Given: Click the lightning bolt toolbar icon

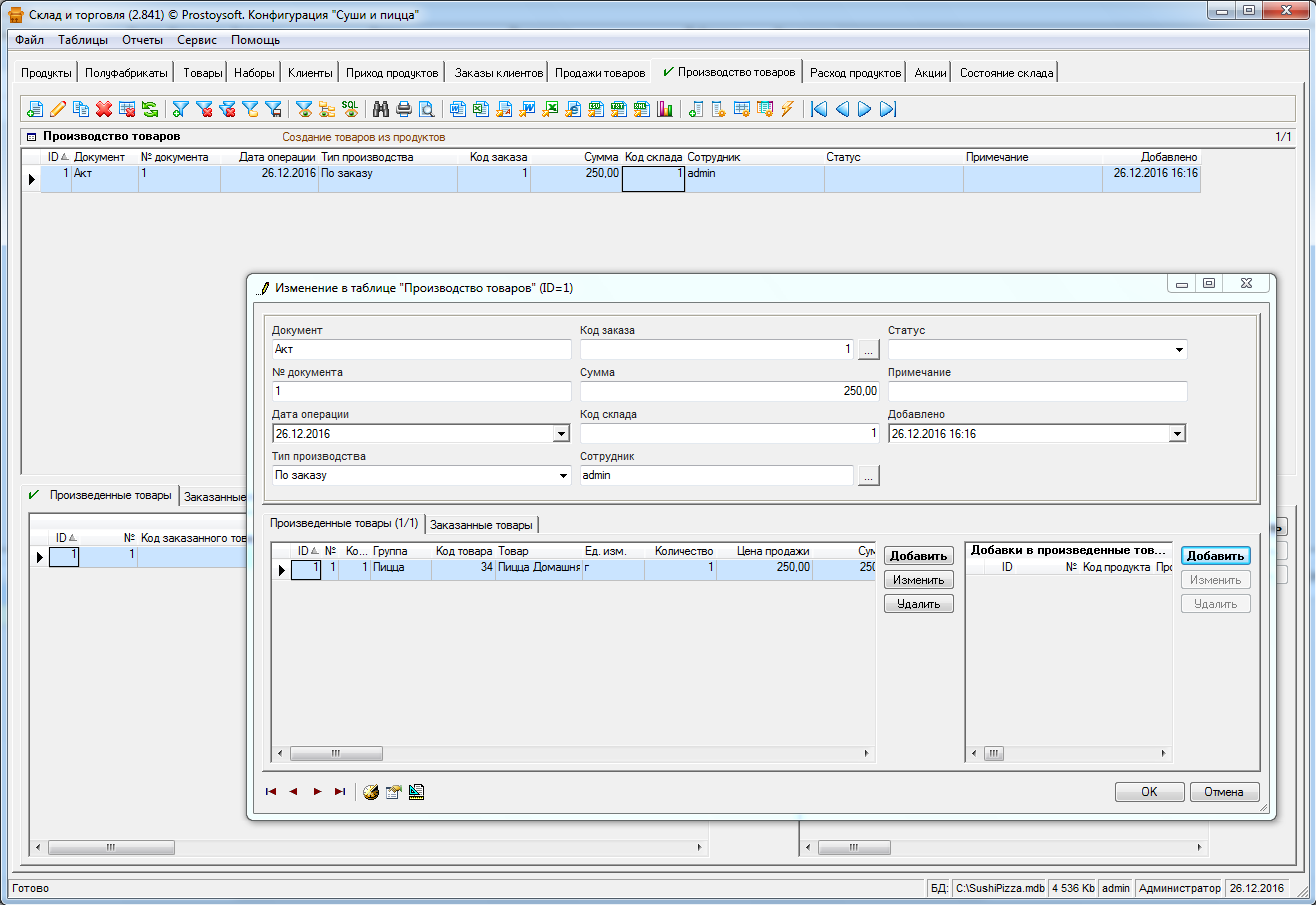Looking at the screenshot, I should 787,109.
